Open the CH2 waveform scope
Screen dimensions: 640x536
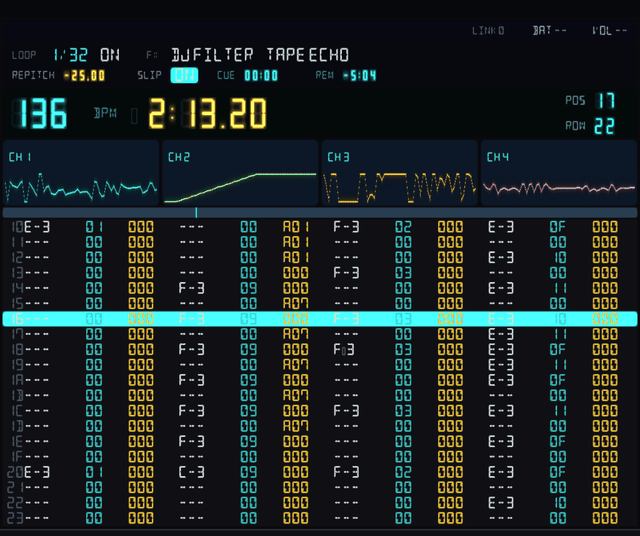click(240, 173)
